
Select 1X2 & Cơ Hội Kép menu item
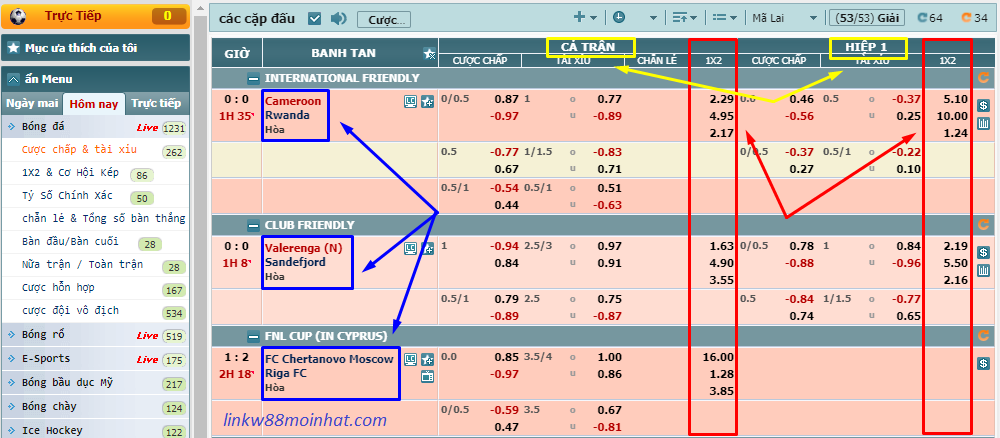[x=70, y=173]
